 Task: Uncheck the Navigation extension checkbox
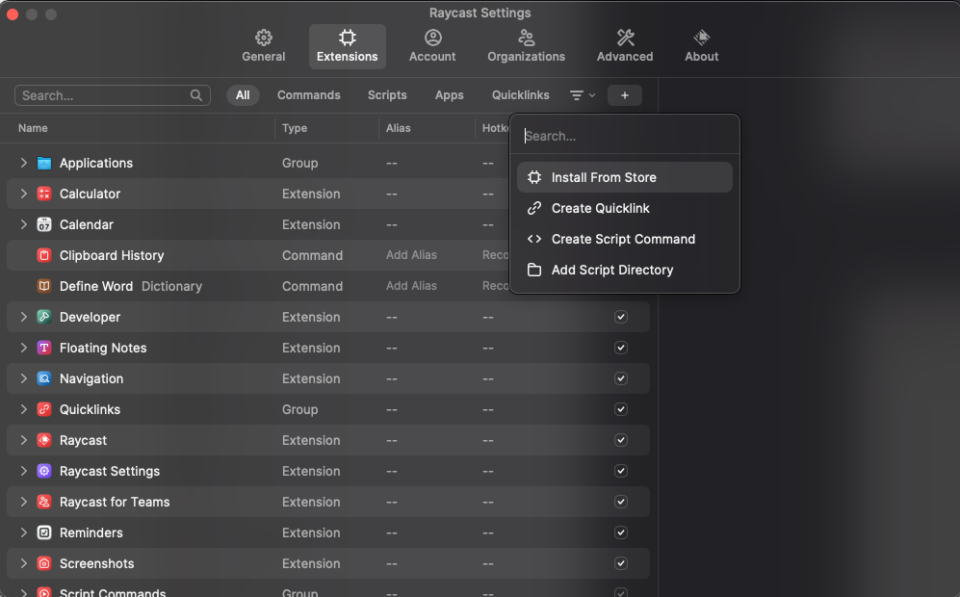point(621,379)
